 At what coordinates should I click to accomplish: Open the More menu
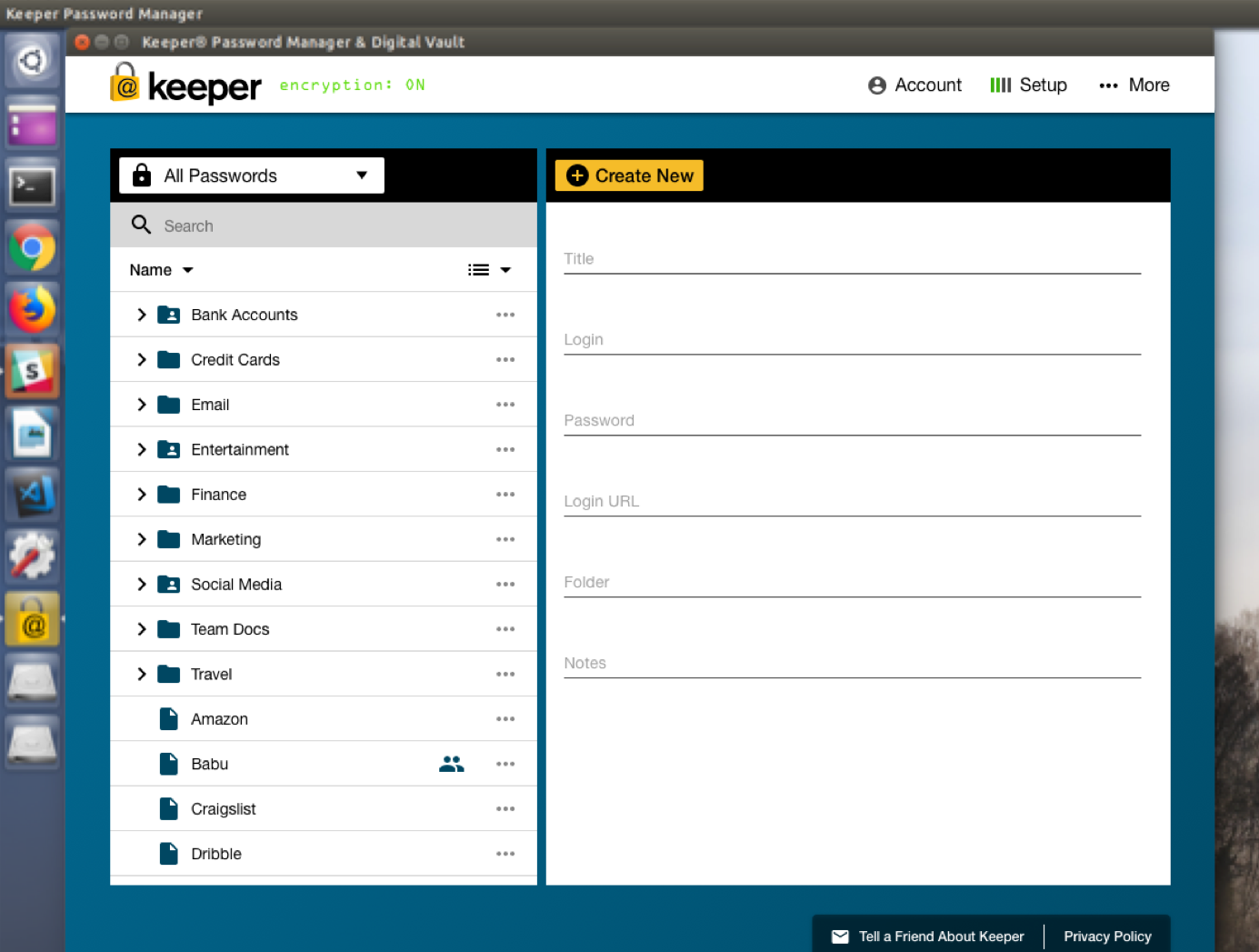[1134, 85]
